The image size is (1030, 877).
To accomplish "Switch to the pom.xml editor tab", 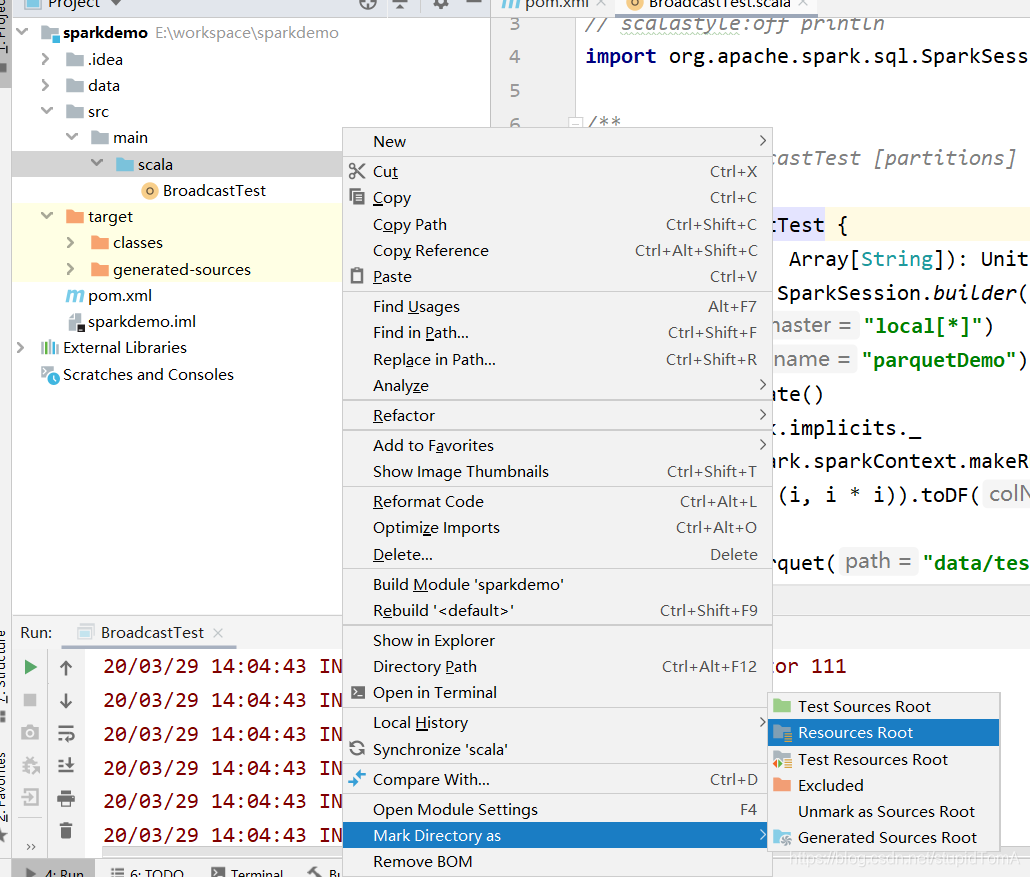I will [550, 4].
